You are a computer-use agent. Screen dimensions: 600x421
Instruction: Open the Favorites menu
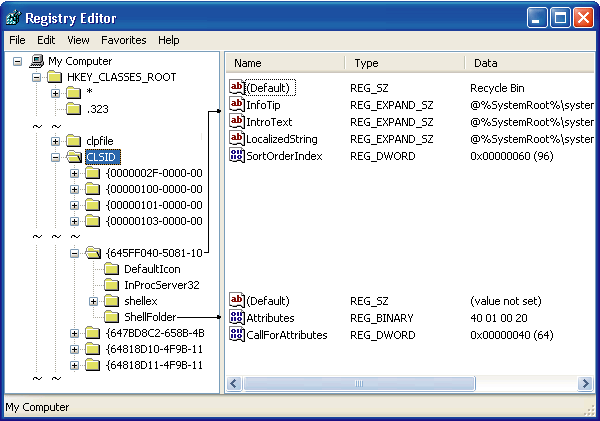tap(123, 40)
